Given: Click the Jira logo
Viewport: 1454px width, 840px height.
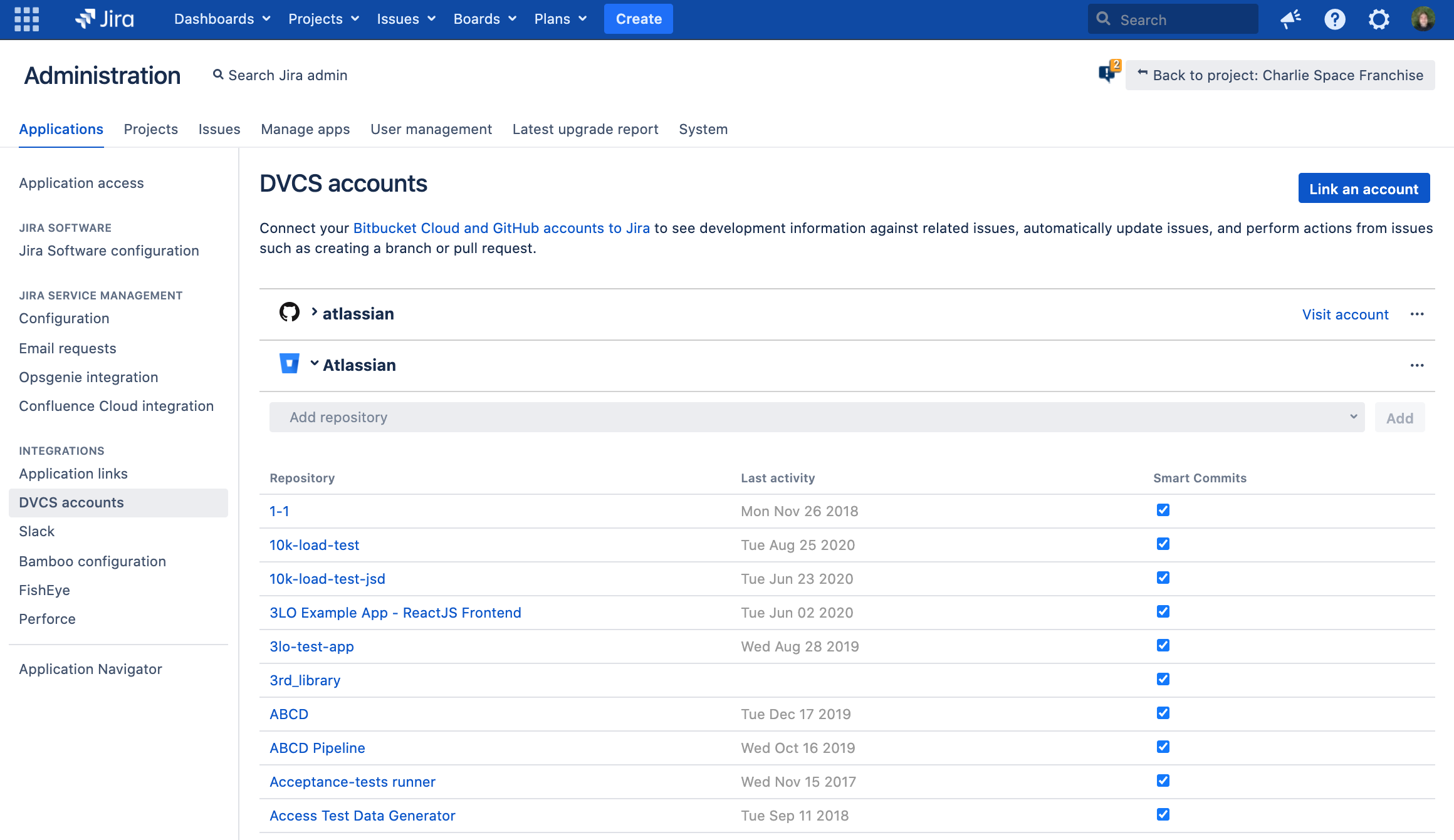Looking at the screenshot, I should pyautogui.click(x=104, y=19).
